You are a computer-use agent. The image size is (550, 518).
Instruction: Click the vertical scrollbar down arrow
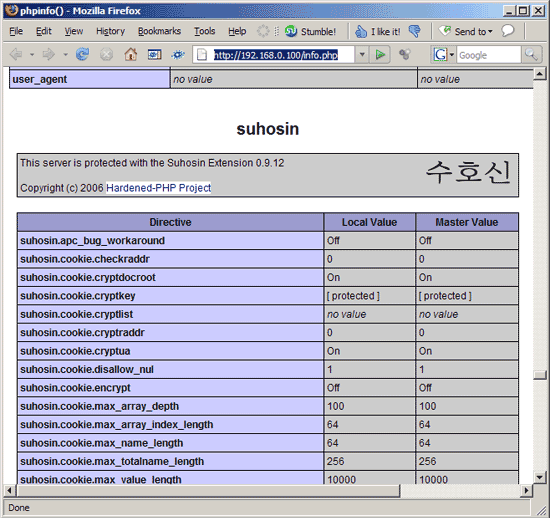(539, 477)
